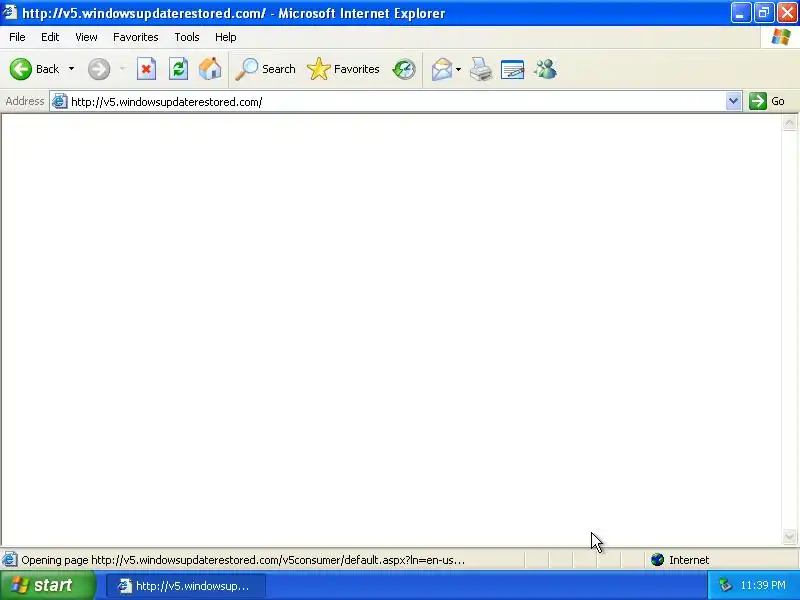This screenshot has width=800, height=600.
Task: Open the Favorites menu
Action: (136, 37)
